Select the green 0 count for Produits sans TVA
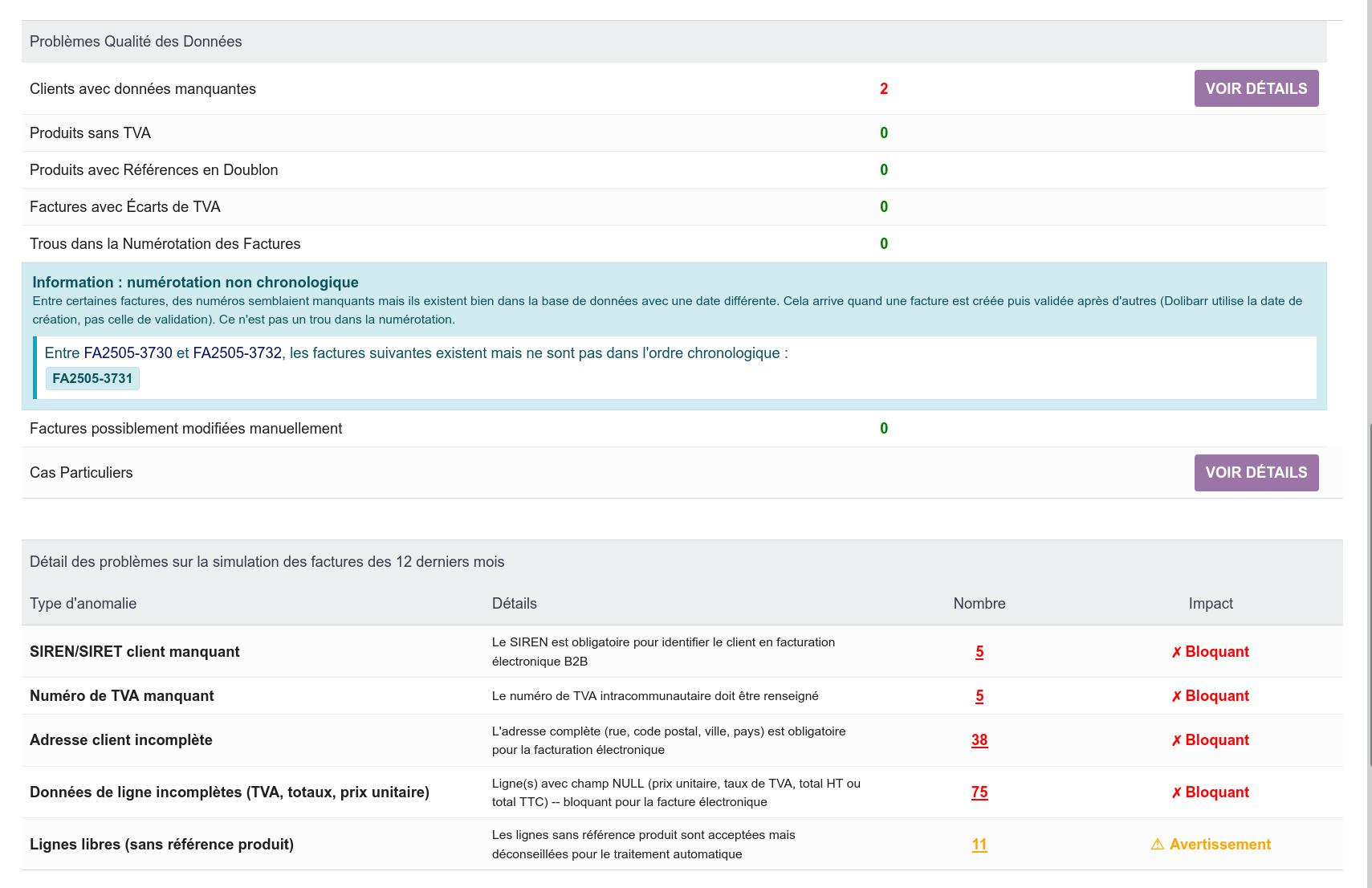The image size is (1372, 888). point(884,133)
